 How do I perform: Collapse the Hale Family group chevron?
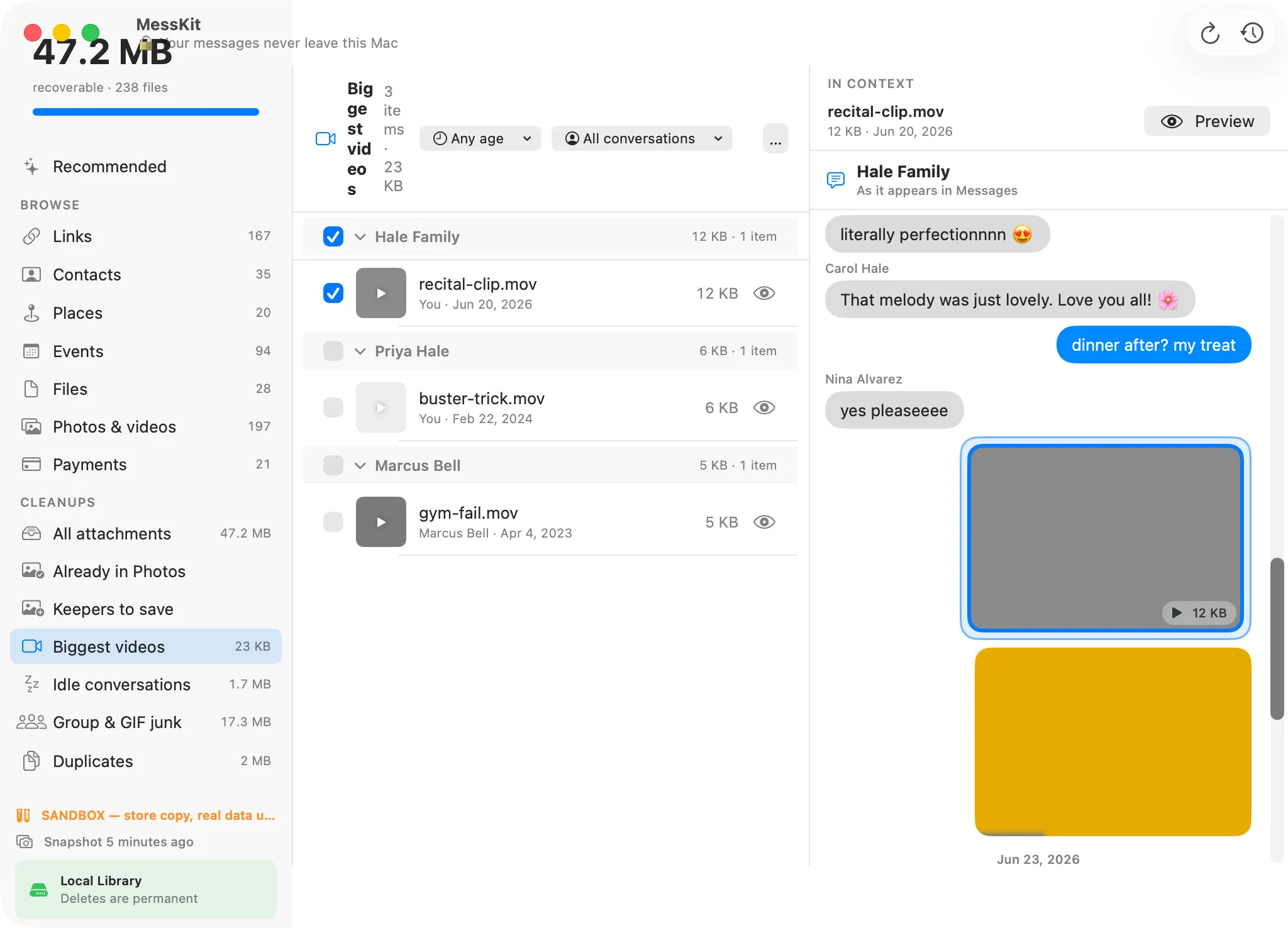coord(360,237)
